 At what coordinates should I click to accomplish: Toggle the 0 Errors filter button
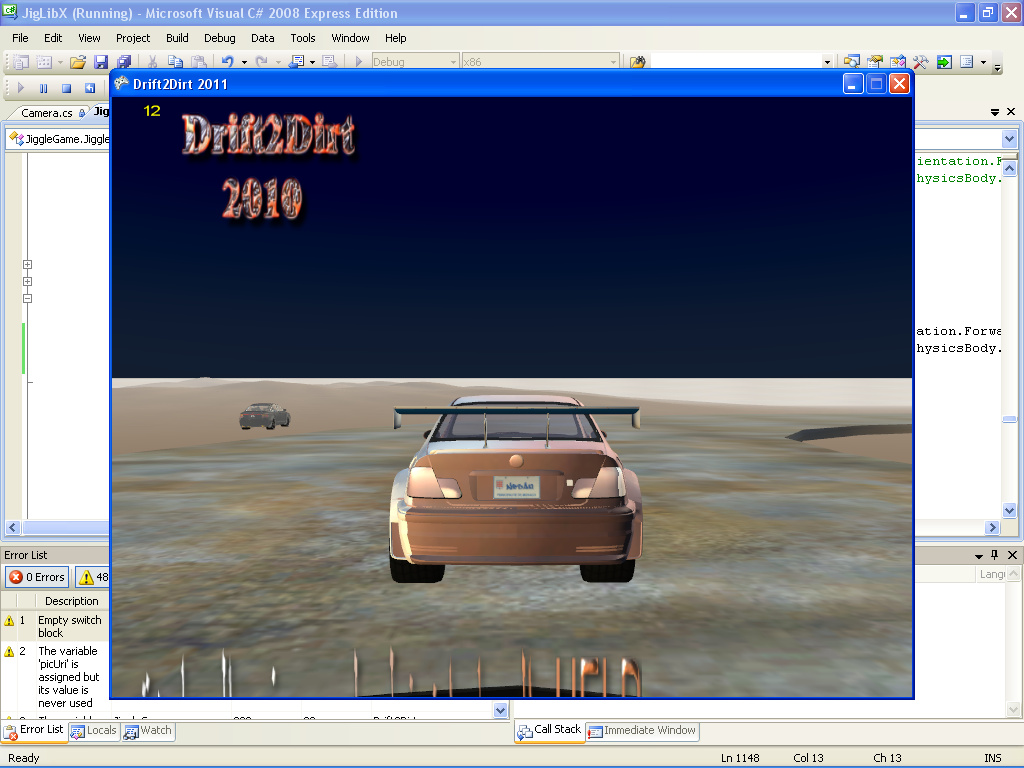37,577
